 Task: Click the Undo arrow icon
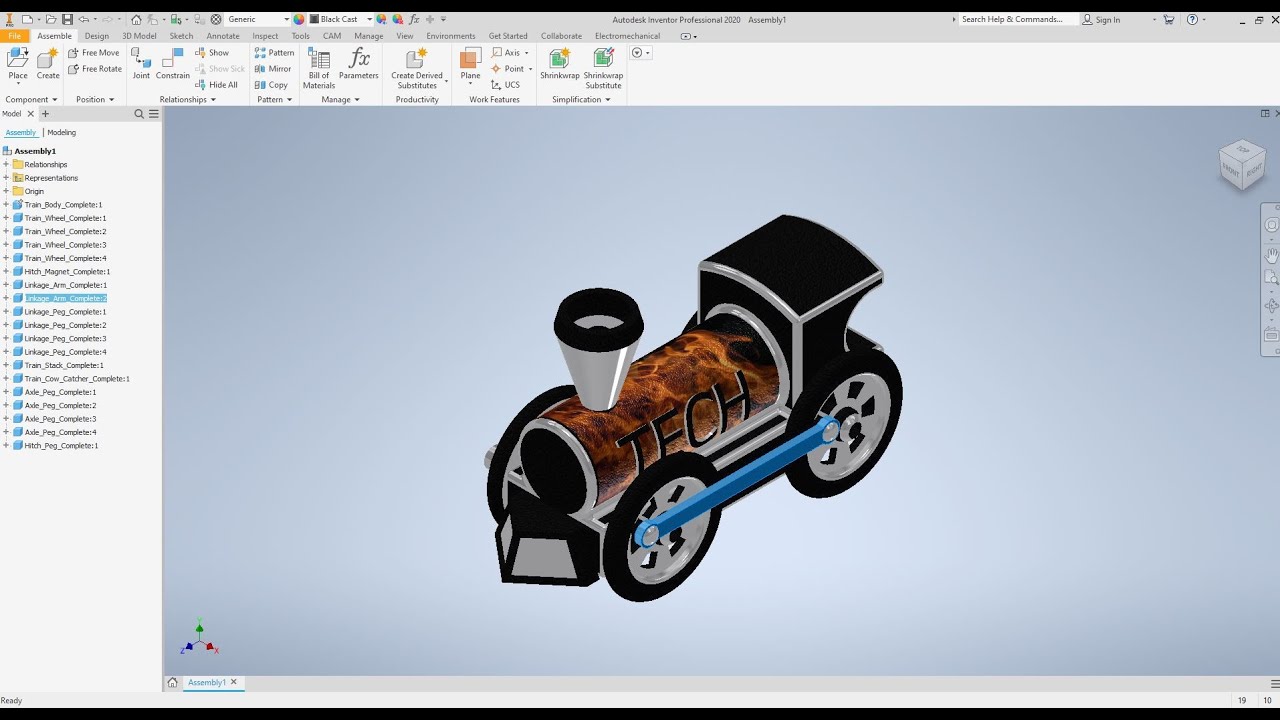84,19
